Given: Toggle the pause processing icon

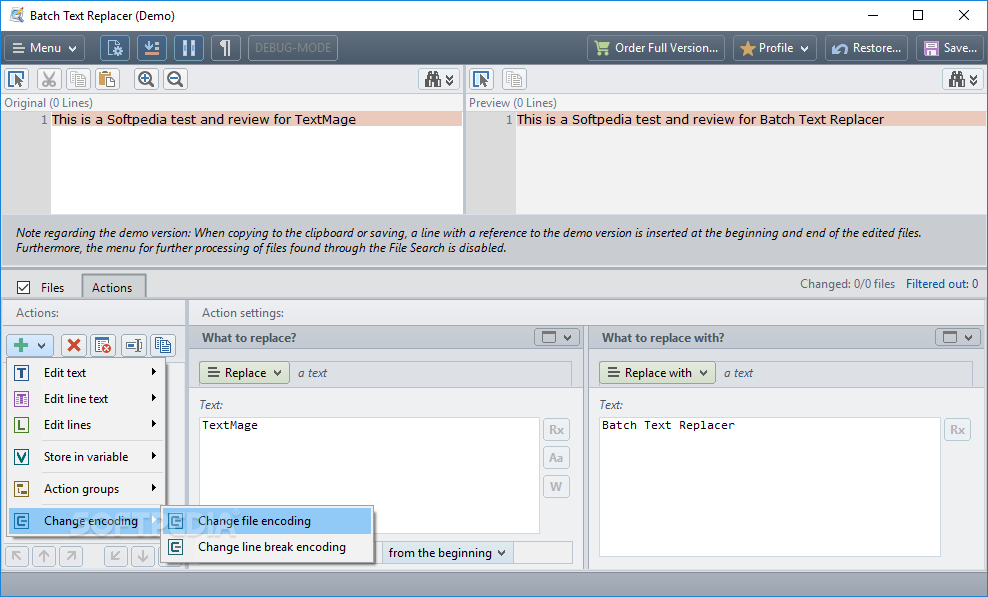Looking at the screenshot, I should pyautogui.click(x=189, y=48).
